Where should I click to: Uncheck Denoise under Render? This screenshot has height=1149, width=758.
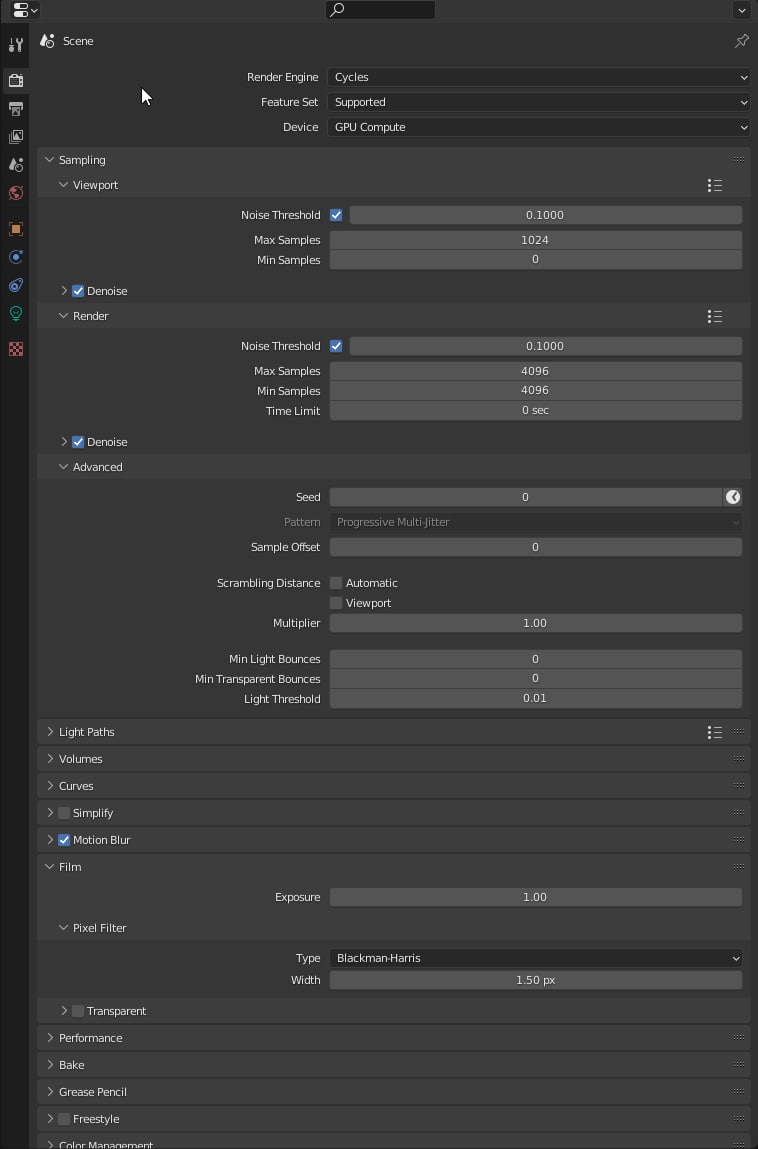click(78, 442)
